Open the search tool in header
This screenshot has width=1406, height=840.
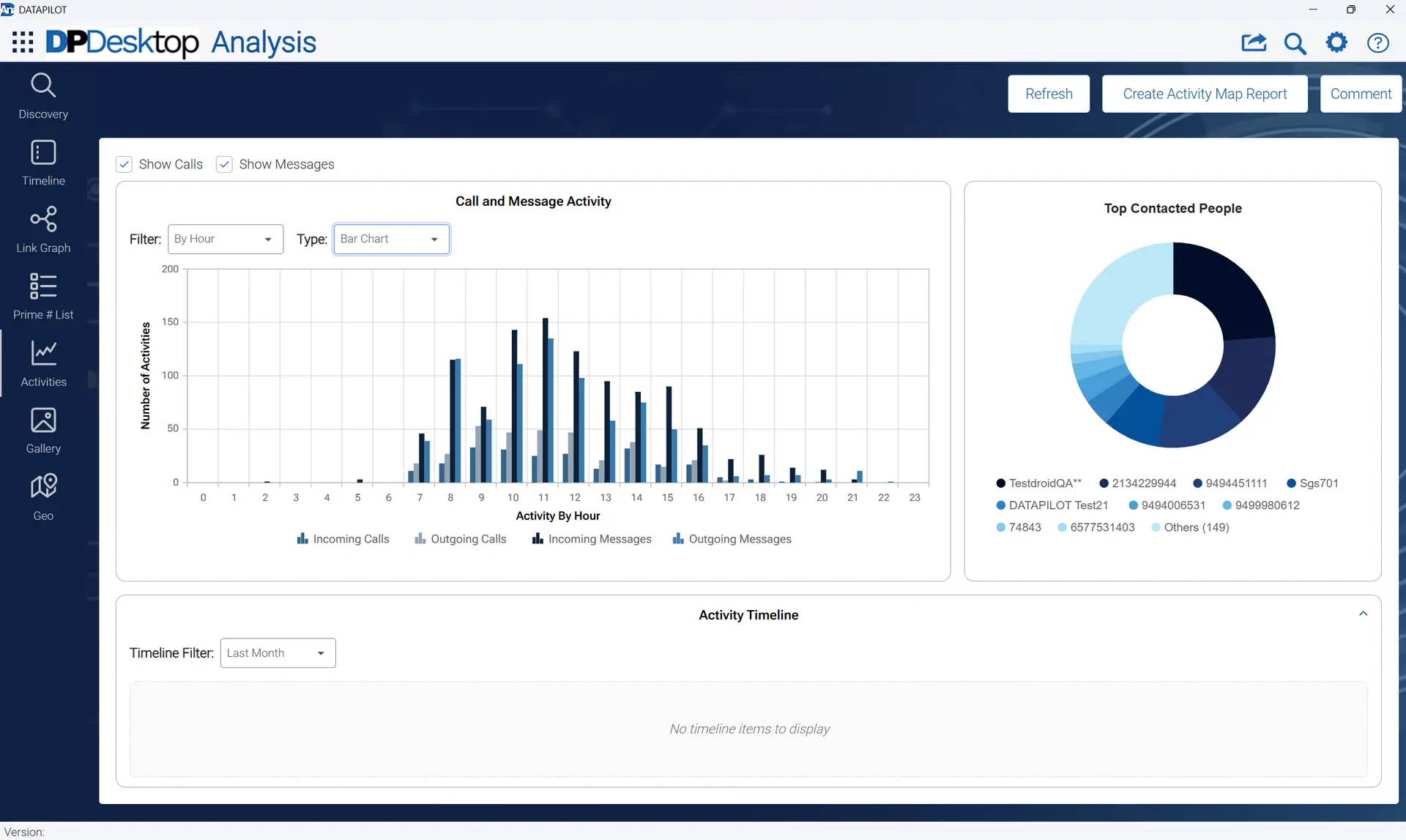point(1295,43)
